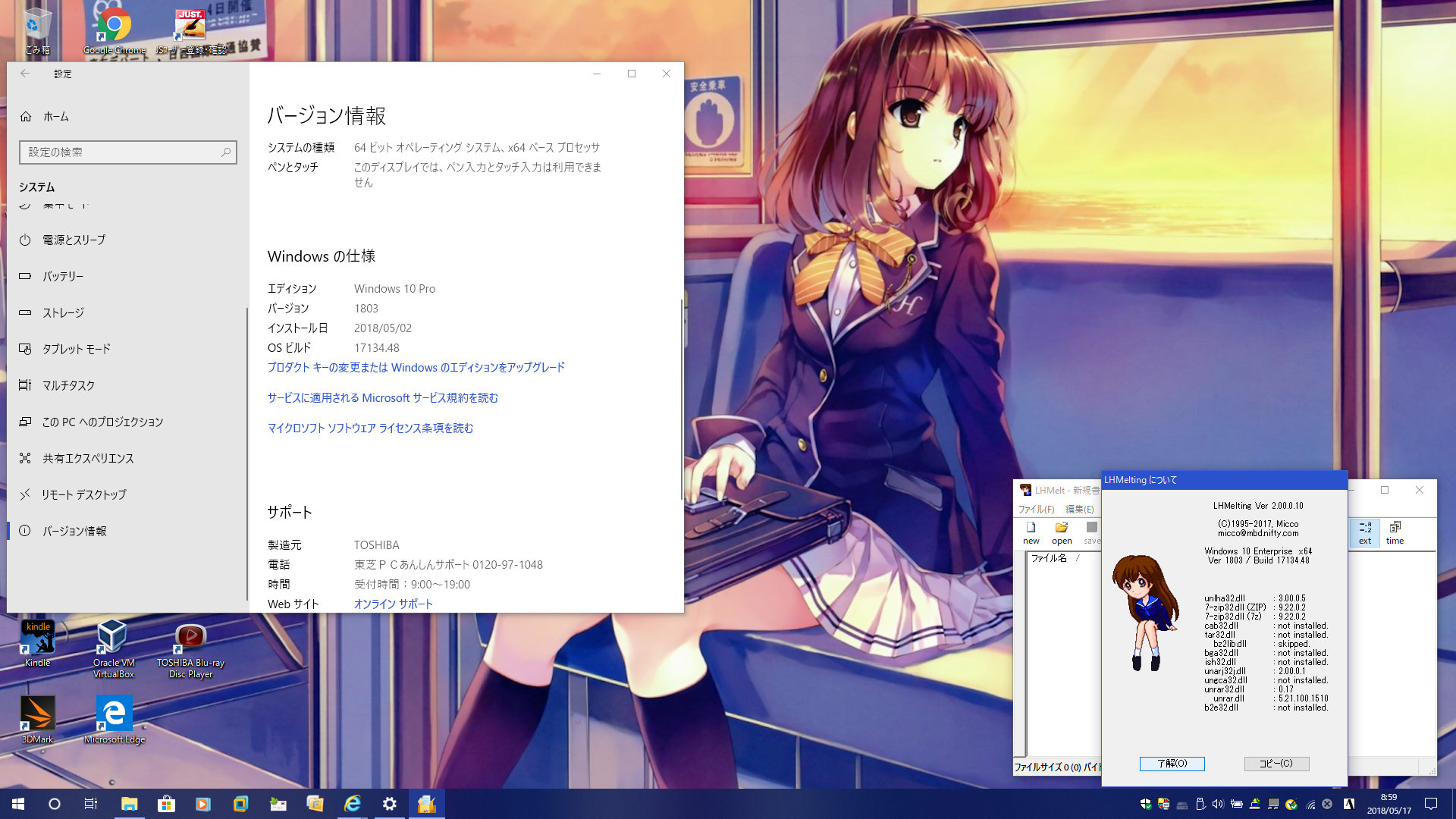The width and height of the screenshot is (1456, 819).
Task: Click the ext sort icon in LHMelt
Action: [1365, 533]
